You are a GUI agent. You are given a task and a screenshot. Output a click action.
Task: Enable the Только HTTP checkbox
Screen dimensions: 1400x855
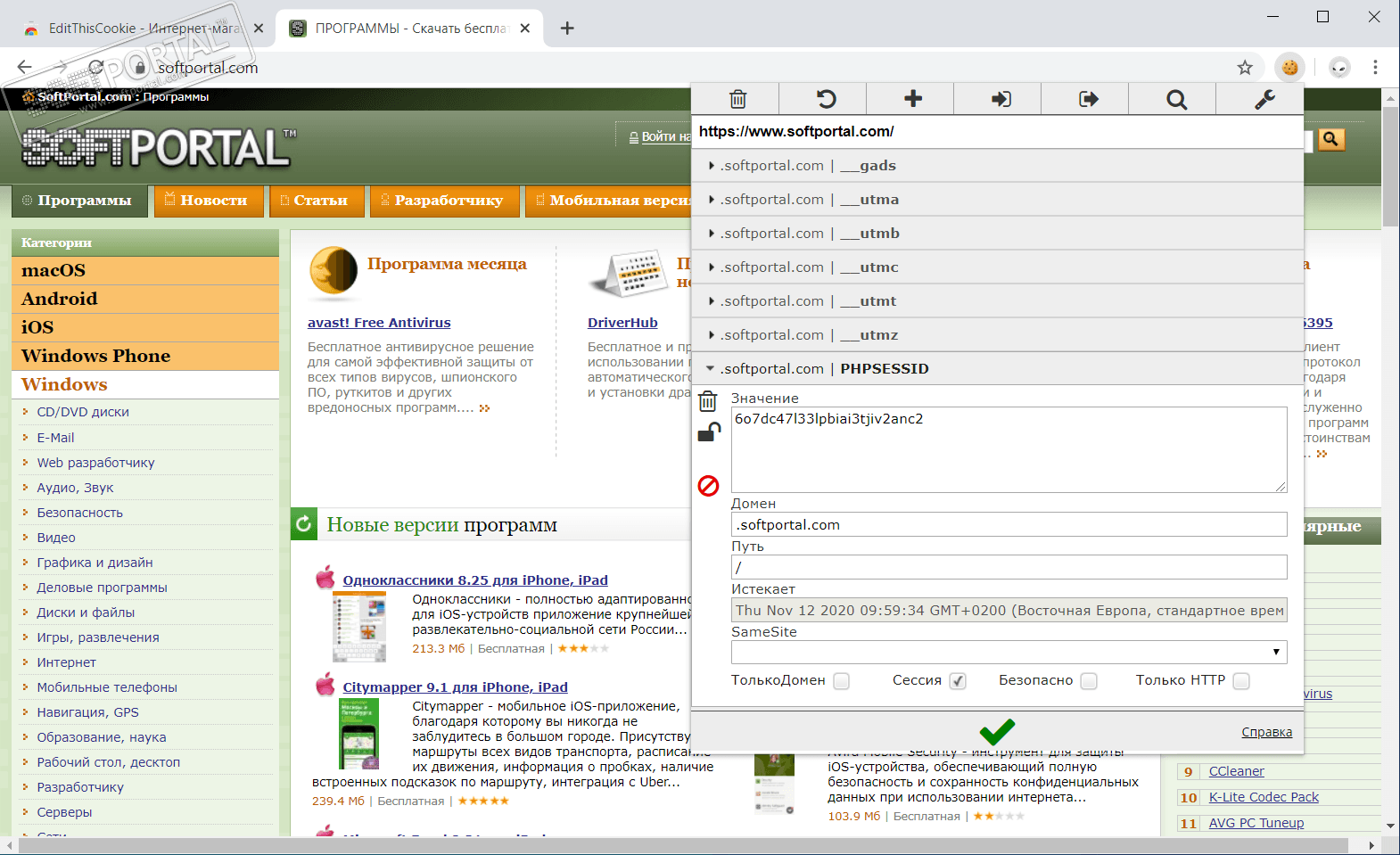point(1241,681)
